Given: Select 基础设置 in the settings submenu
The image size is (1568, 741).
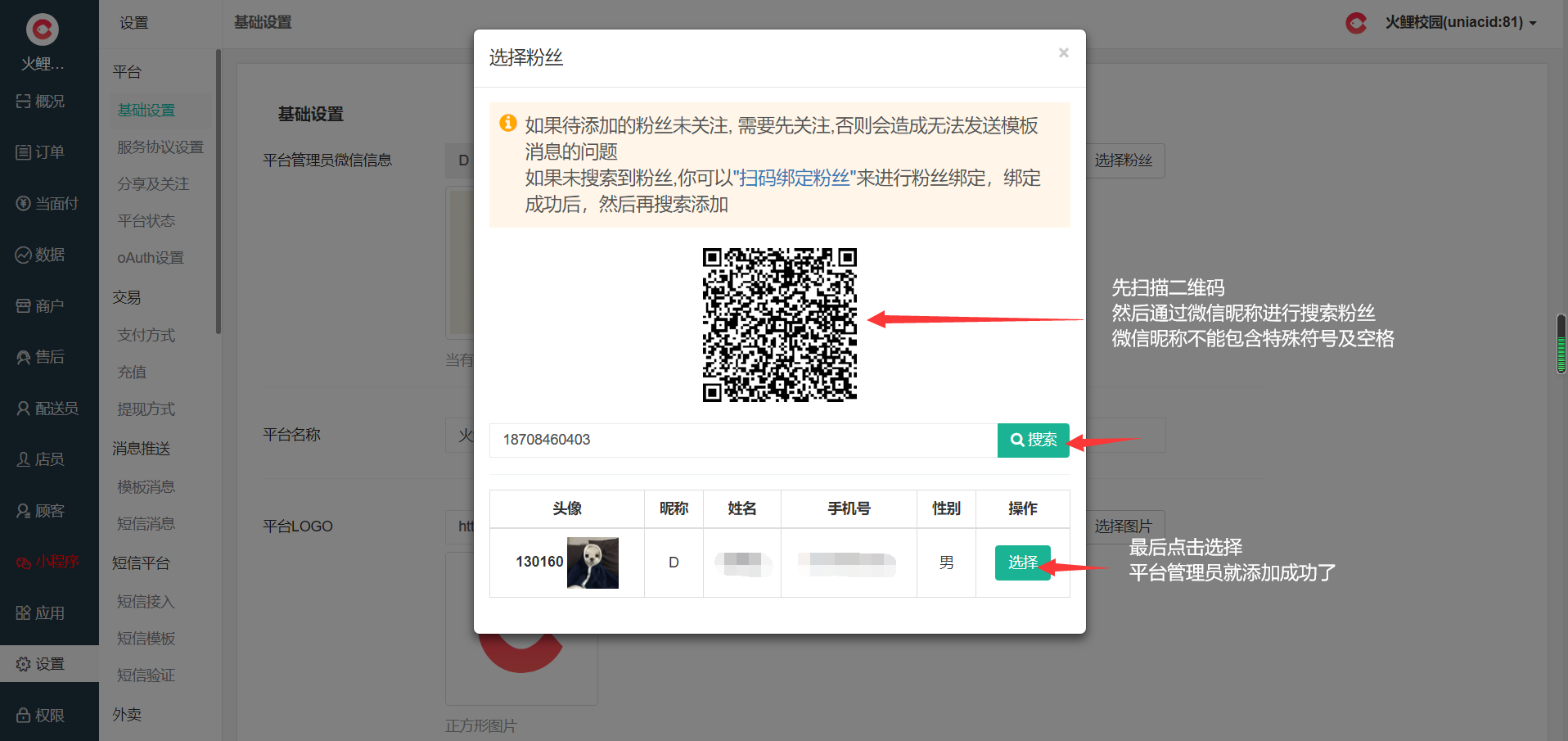Looking at the screenshot, I should click(146, 110).
